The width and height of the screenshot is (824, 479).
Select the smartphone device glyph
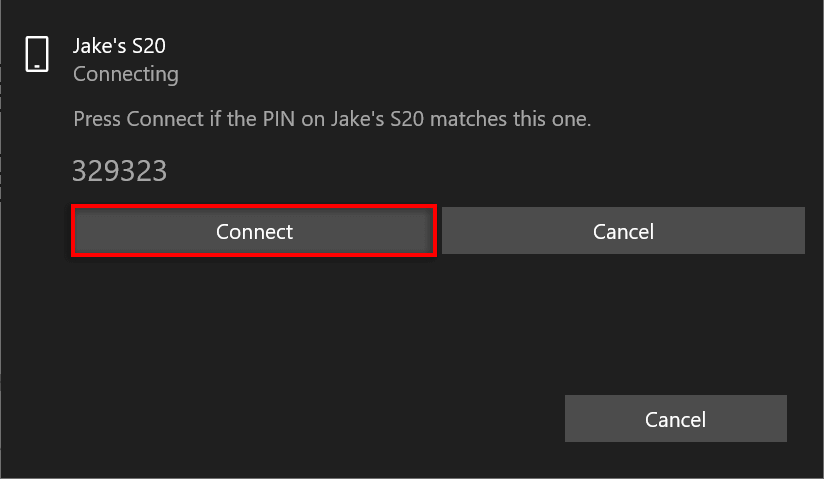point(37,54)
